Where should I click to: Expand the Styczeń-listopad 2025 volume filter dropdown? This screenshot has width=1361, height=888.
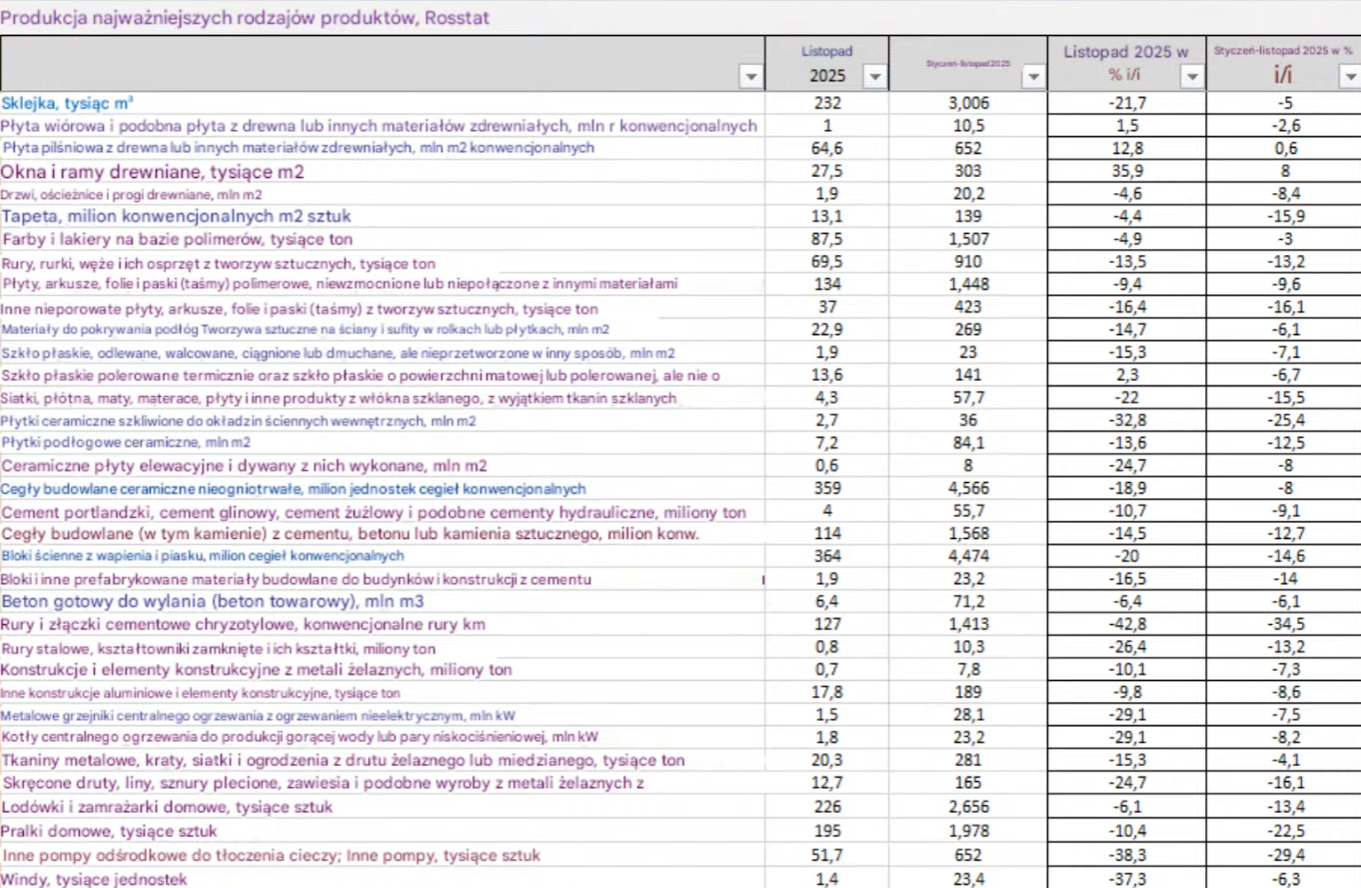(1033, 77)
